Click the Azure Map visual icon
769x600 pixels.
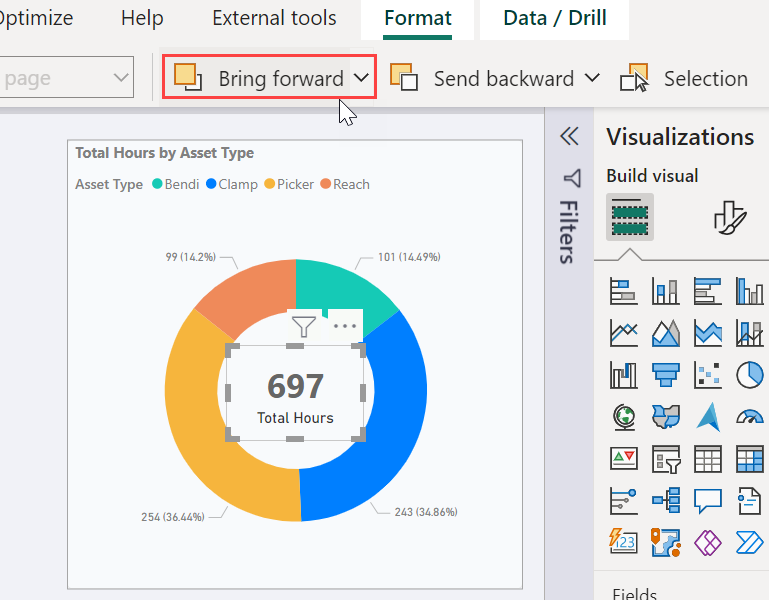click(708, 417)
